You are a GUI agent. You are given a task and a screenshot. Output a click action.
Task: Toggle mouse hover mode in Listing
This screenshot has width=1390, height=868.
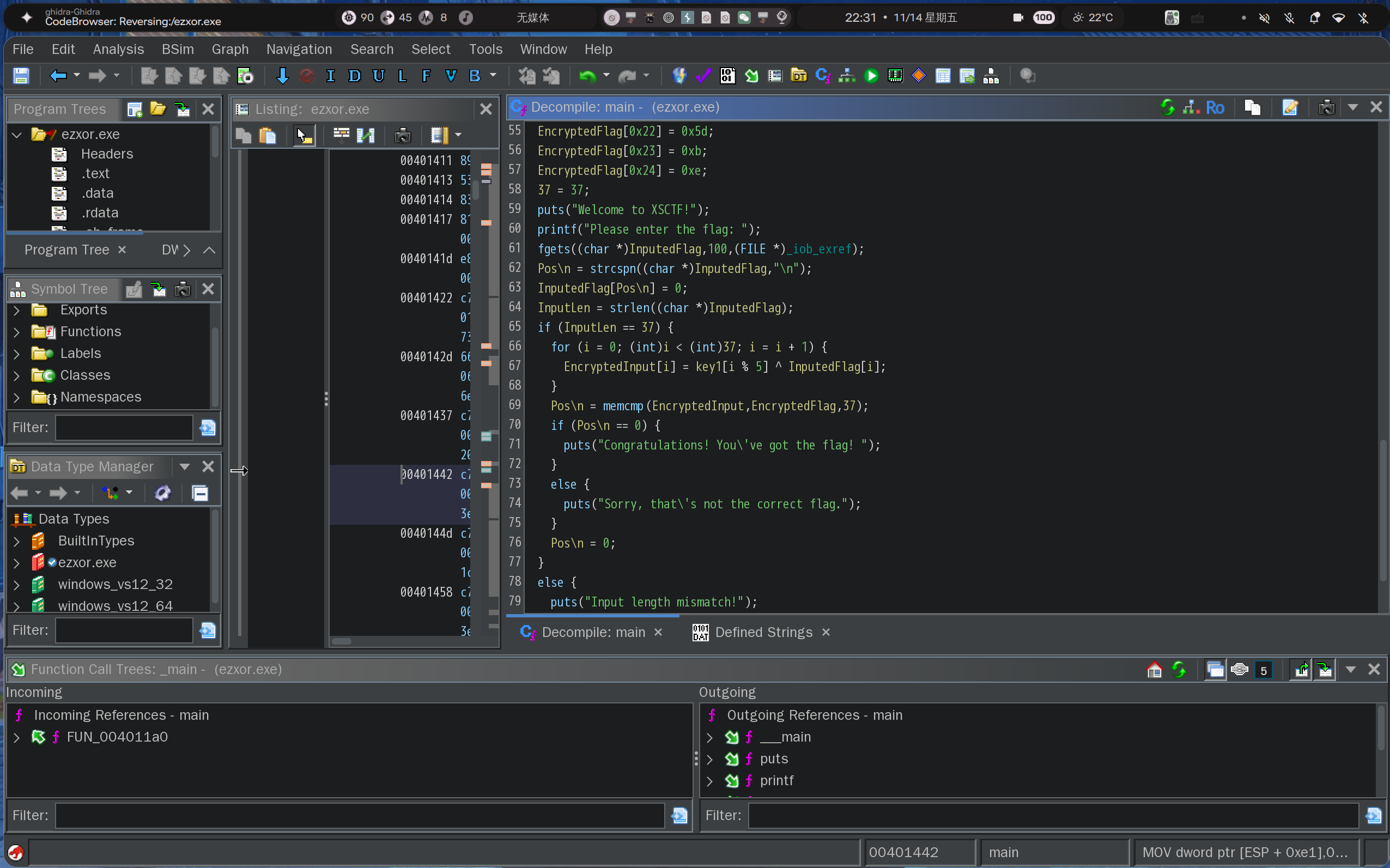[x=304, y=136]
